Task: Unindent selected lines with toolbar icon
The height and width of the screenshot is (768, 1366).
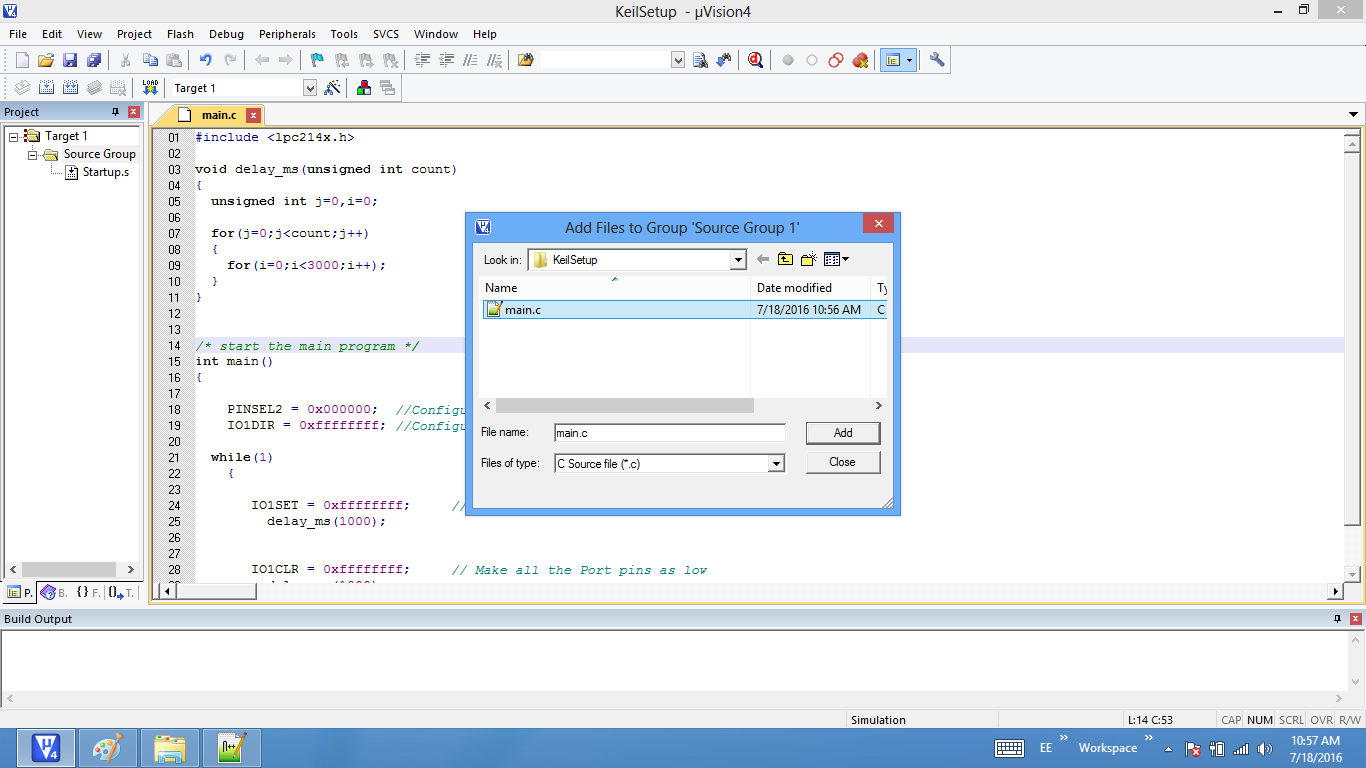Action: tap(446, 60)
